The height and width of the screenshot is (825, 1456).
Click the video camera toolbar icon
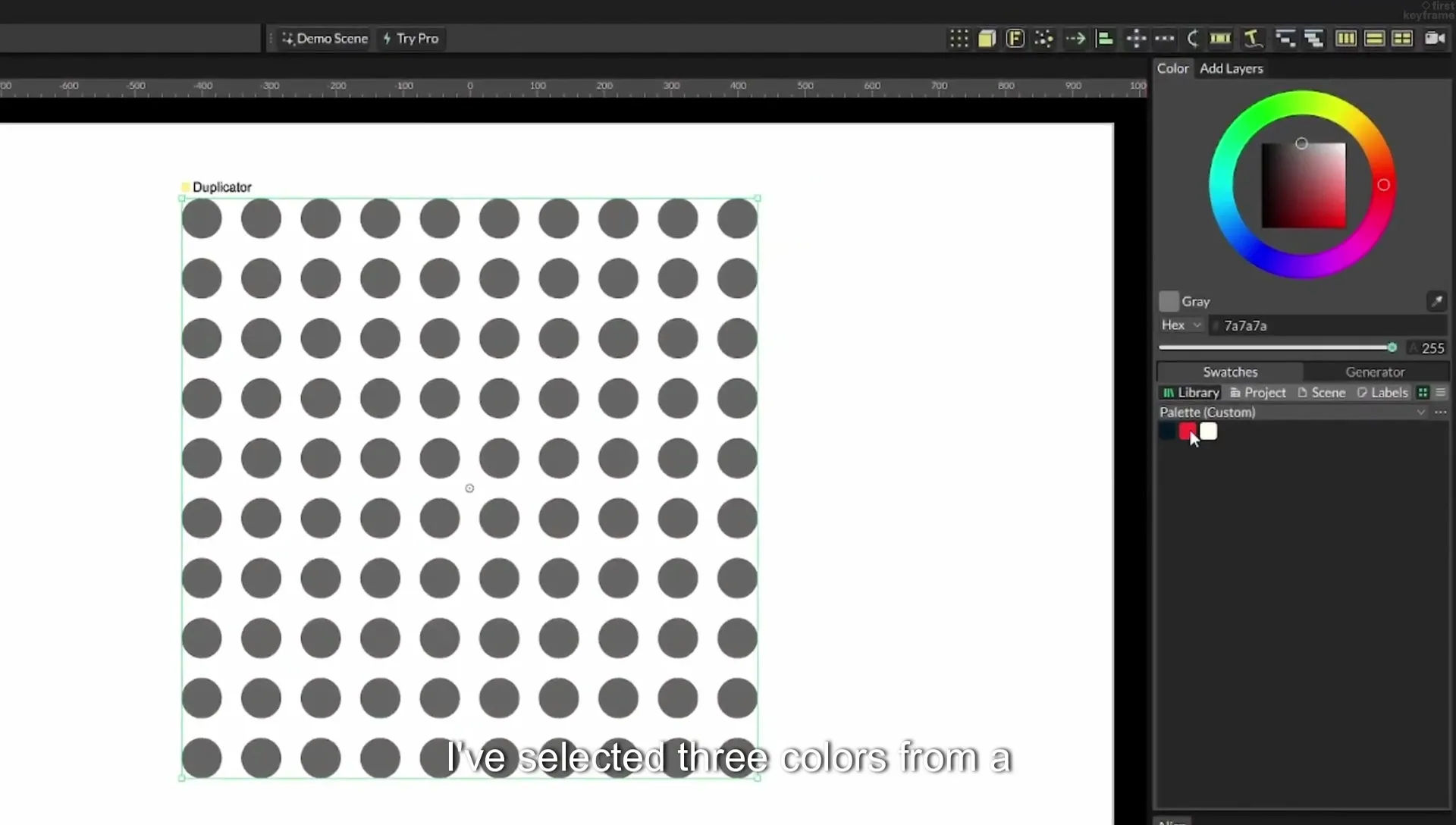(1435, 39)
